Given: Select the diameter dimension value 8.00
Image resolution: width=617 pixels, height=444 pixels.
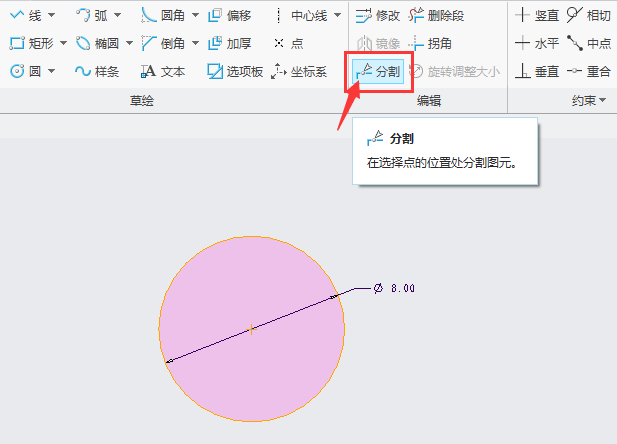Looking at the screenshot, I should [x=403, y=289].
